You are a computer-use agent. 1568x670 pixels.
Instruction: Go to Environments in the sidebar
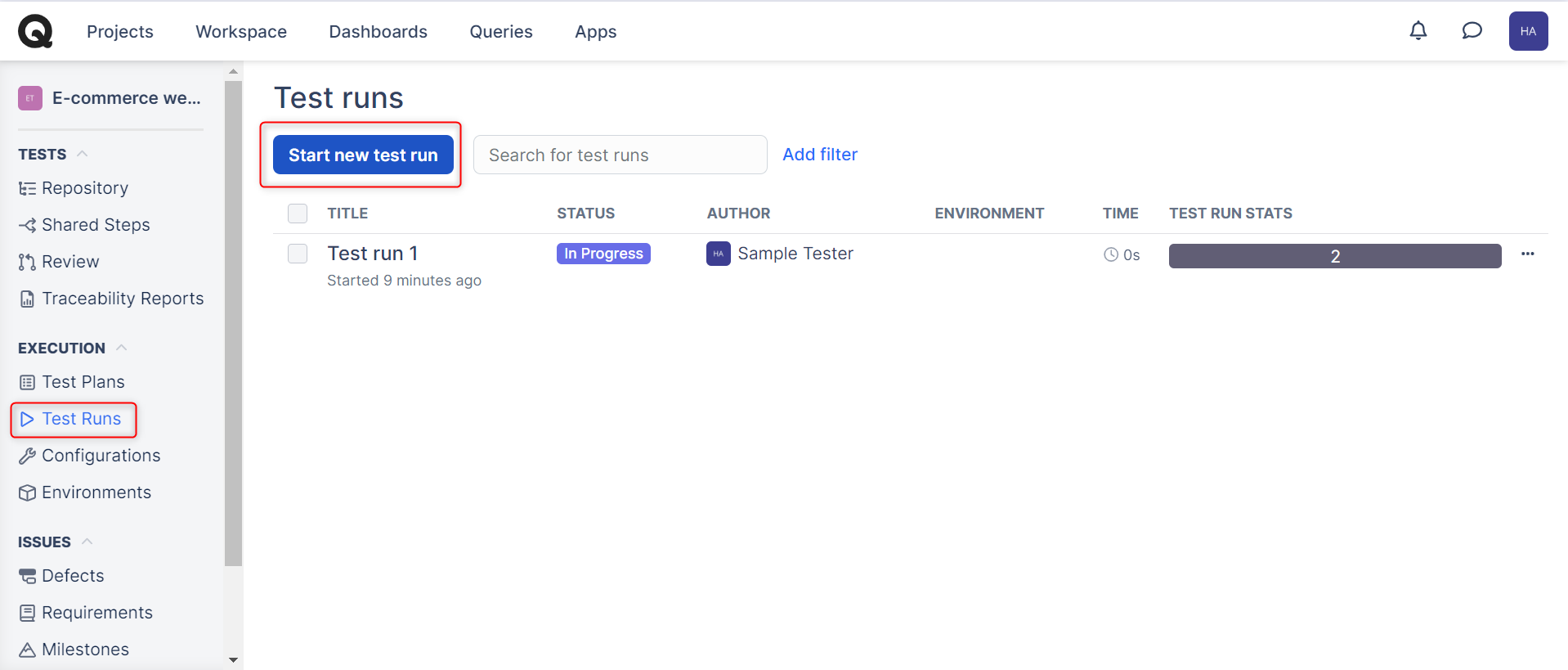click(x=96, y=492)
